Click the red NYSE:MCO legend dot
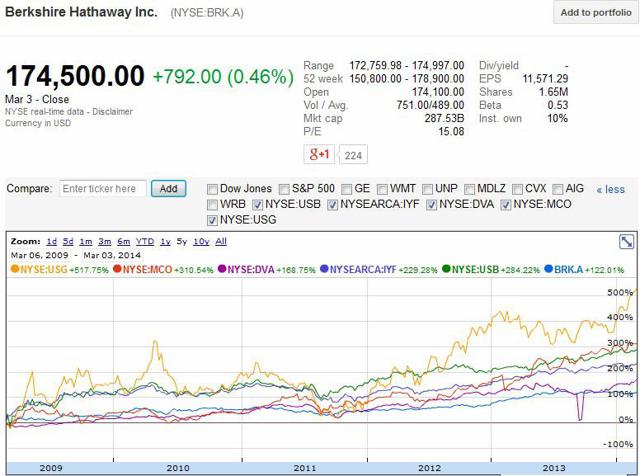 pyautogui.click(x=118, y=269)
